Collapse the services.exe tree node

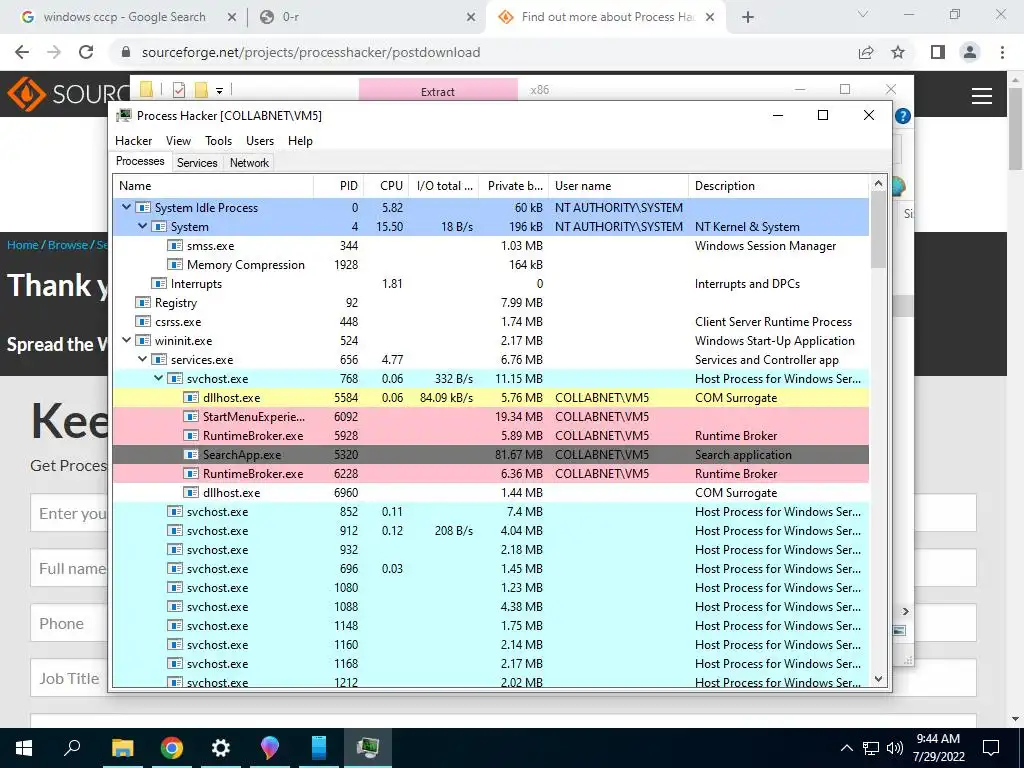click(142, 359)
